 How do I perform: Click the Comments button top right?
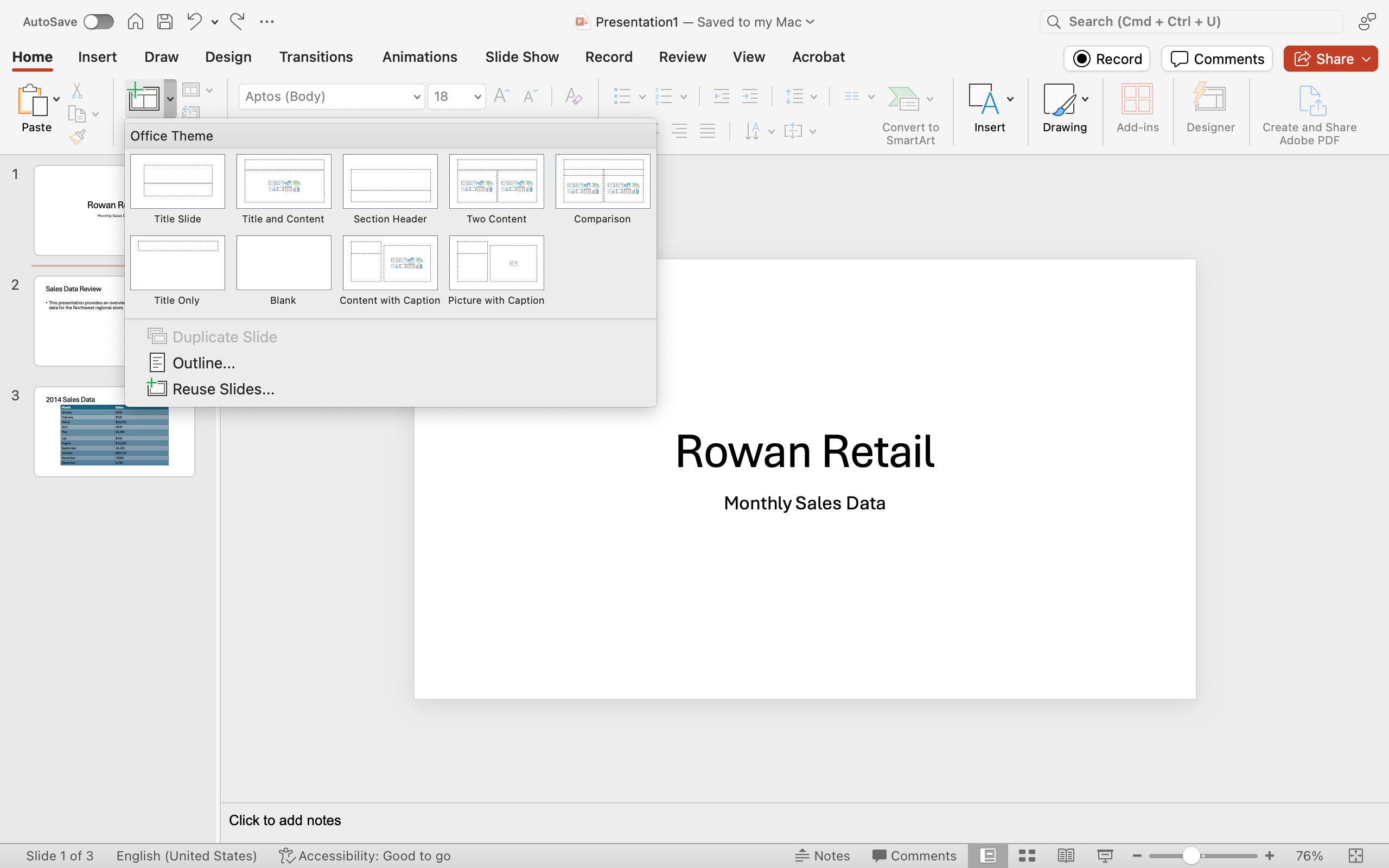(x=1217, y=59)
